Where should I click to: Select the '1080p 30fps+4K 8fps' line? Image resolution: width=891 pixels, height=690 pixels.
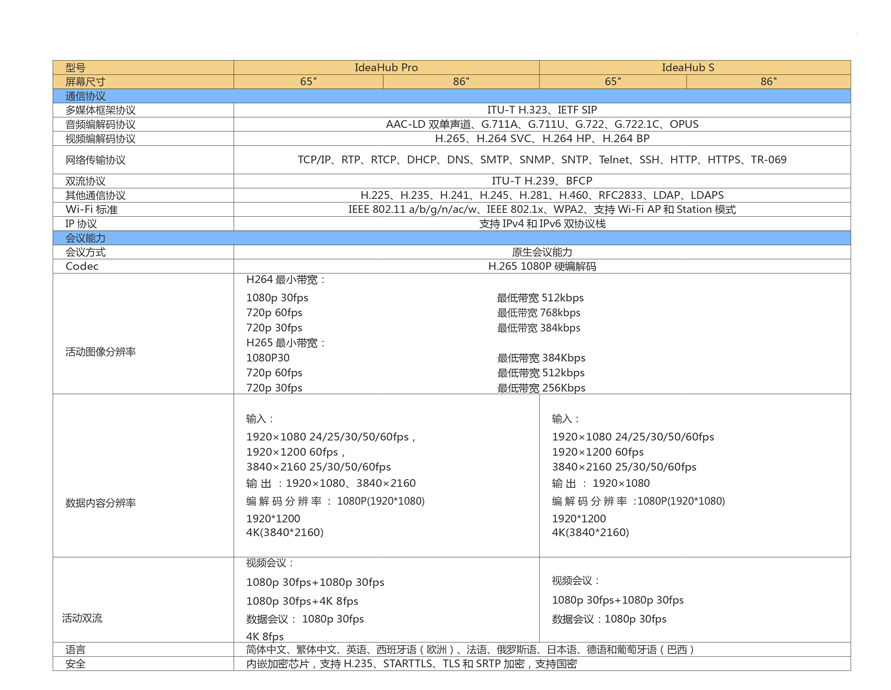(302, 601)
